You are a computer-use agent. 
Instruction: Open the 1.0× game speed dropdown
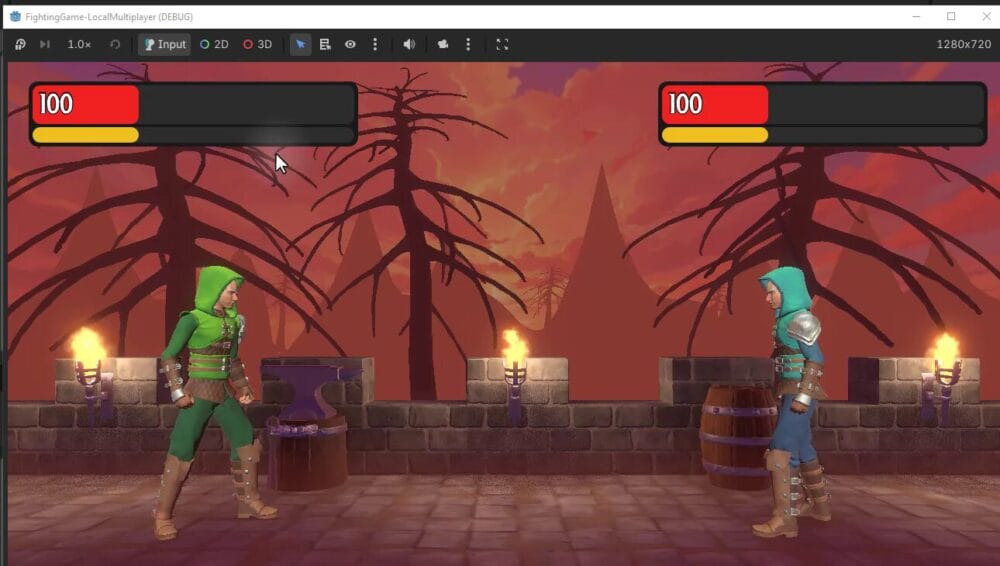(79, 44)
